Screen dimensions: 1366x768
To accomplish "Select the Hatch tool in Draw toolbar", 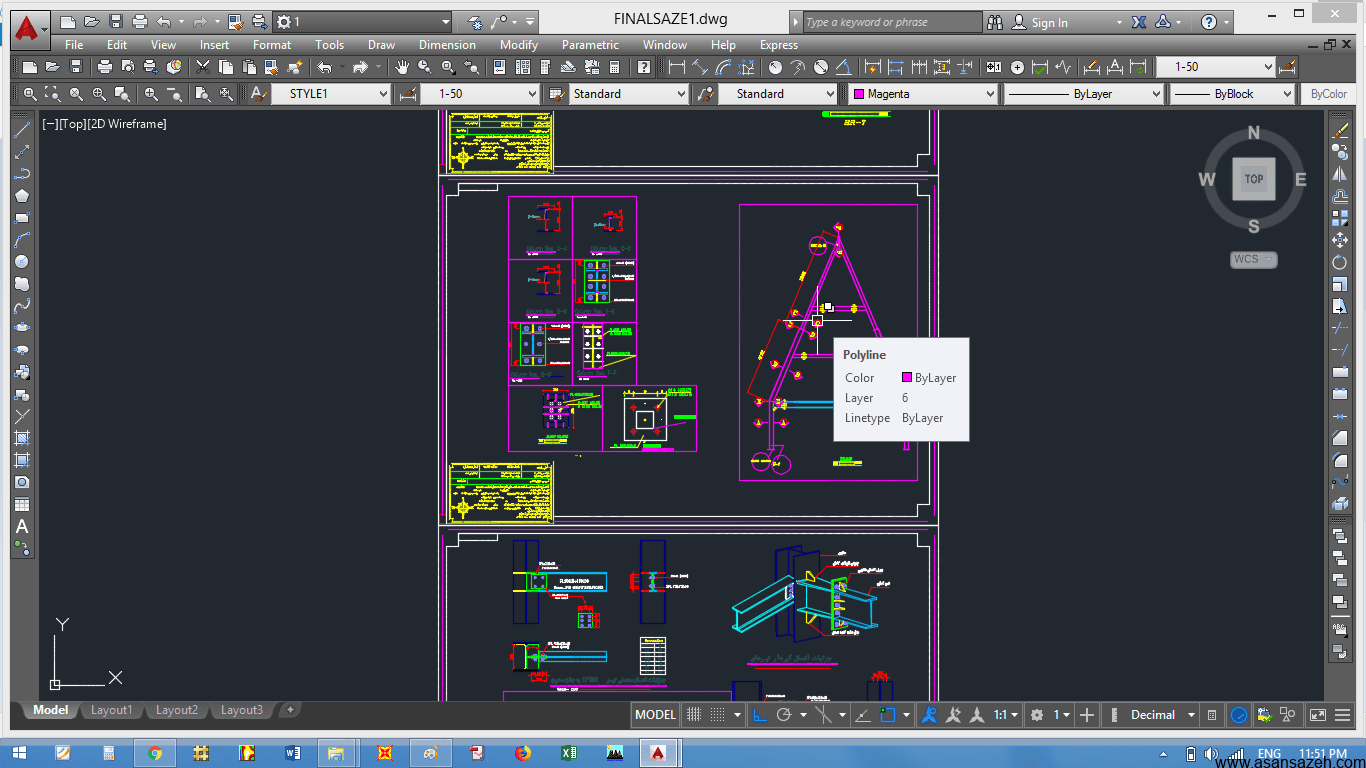I will (21, 438).
